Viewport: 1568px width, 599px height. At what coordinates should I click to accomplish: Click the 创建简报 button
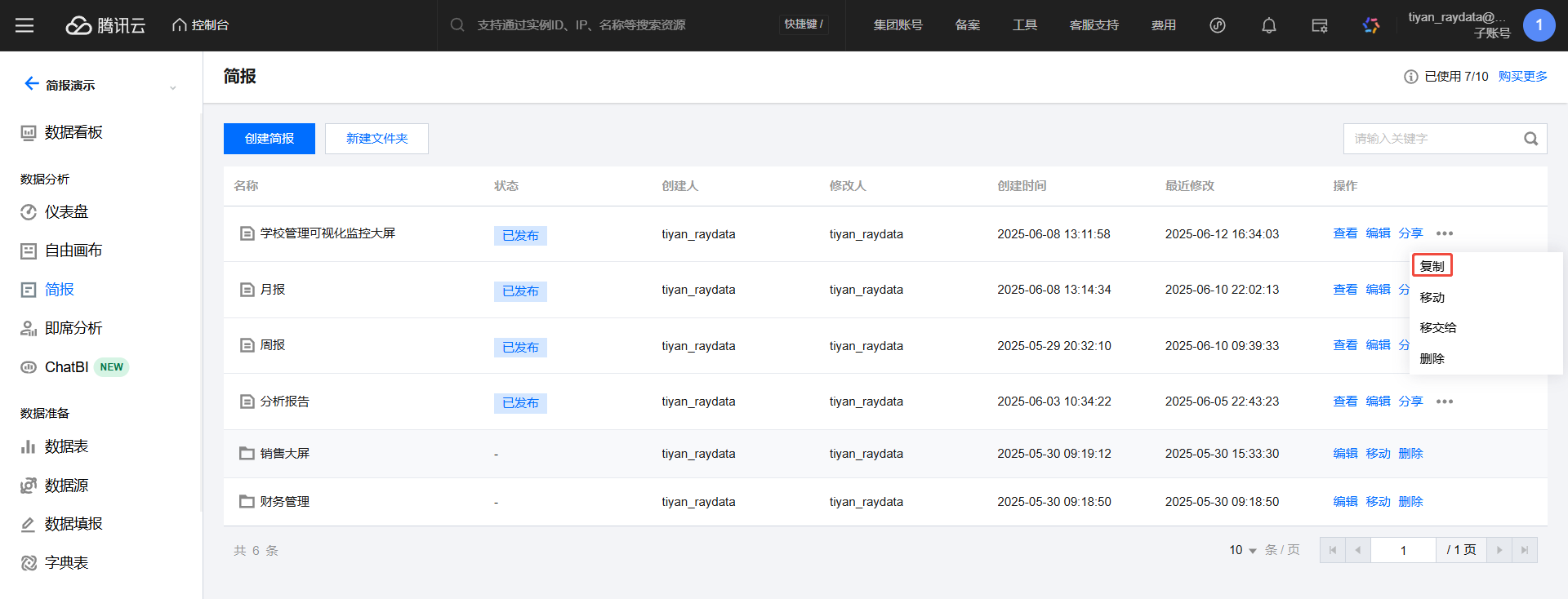click(x=269, y=139)
